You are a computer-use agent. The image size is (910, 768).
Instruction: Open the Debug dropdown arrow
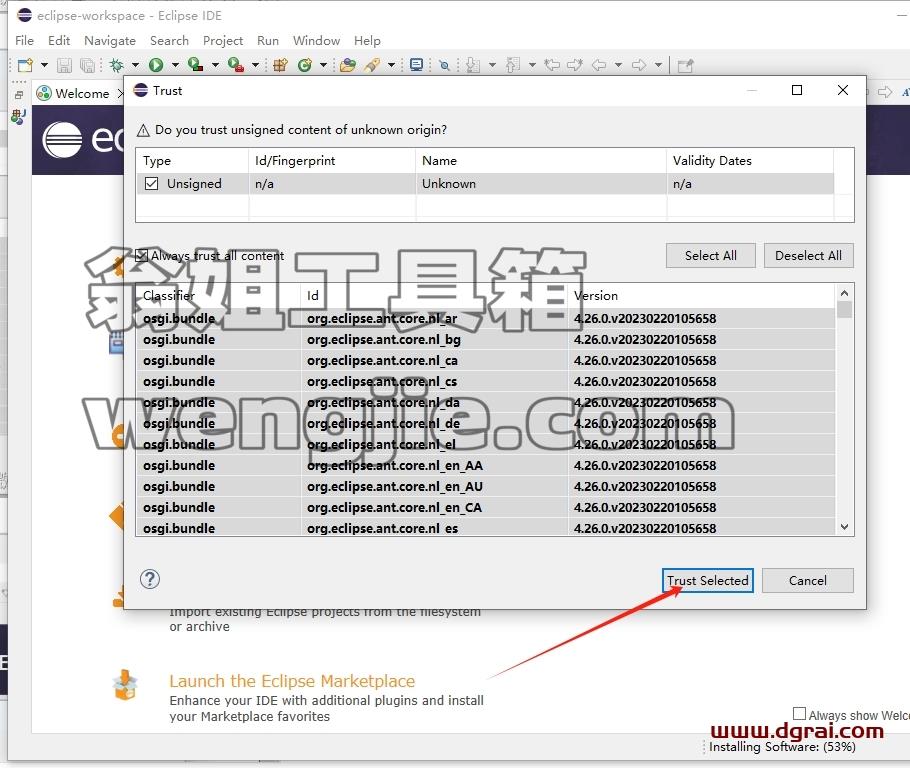pyautogui.click(x=135, y=65)
